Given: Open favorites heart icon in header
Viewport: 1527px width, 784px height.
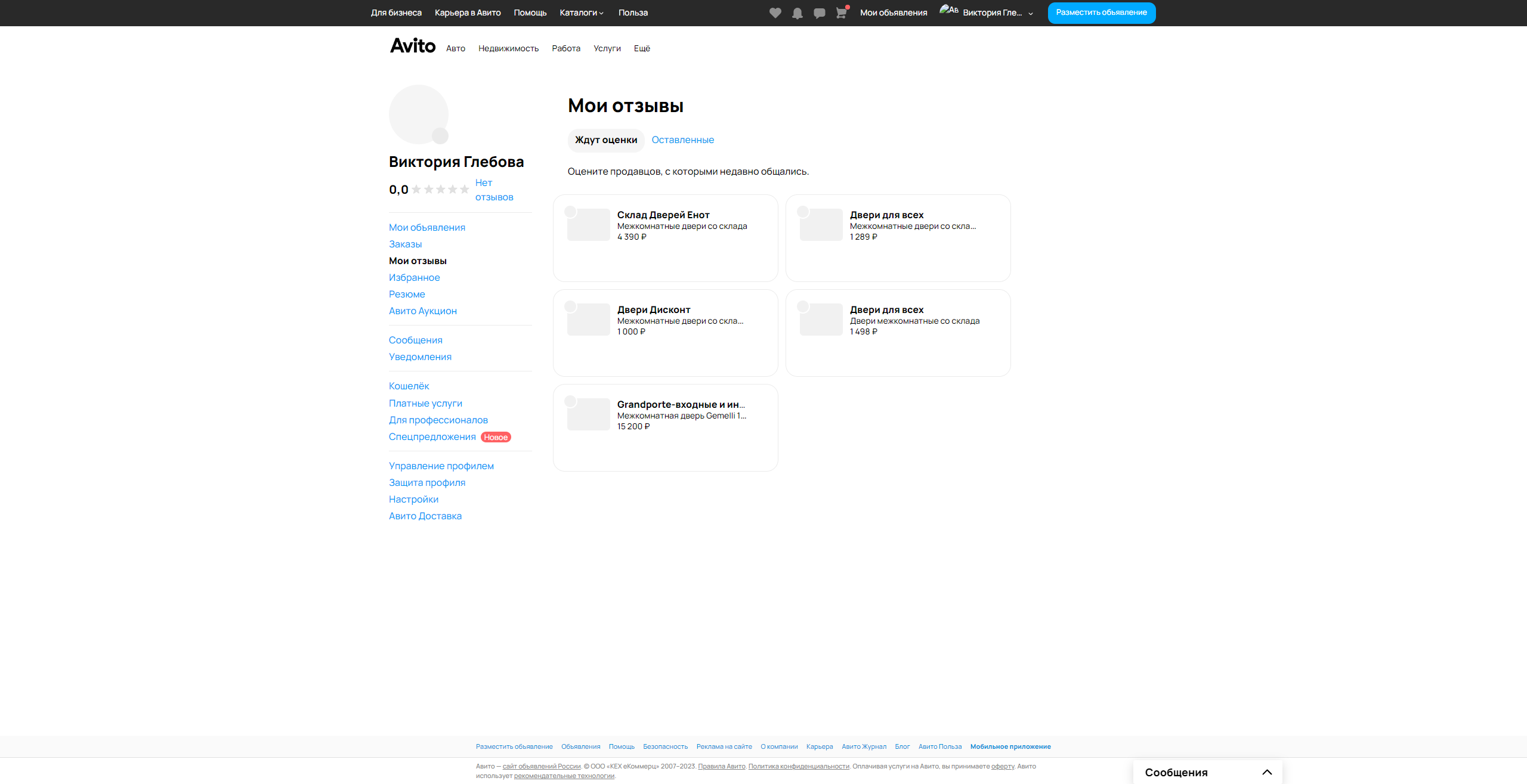Looking at the screenshot, I should (x=775, y=13).
